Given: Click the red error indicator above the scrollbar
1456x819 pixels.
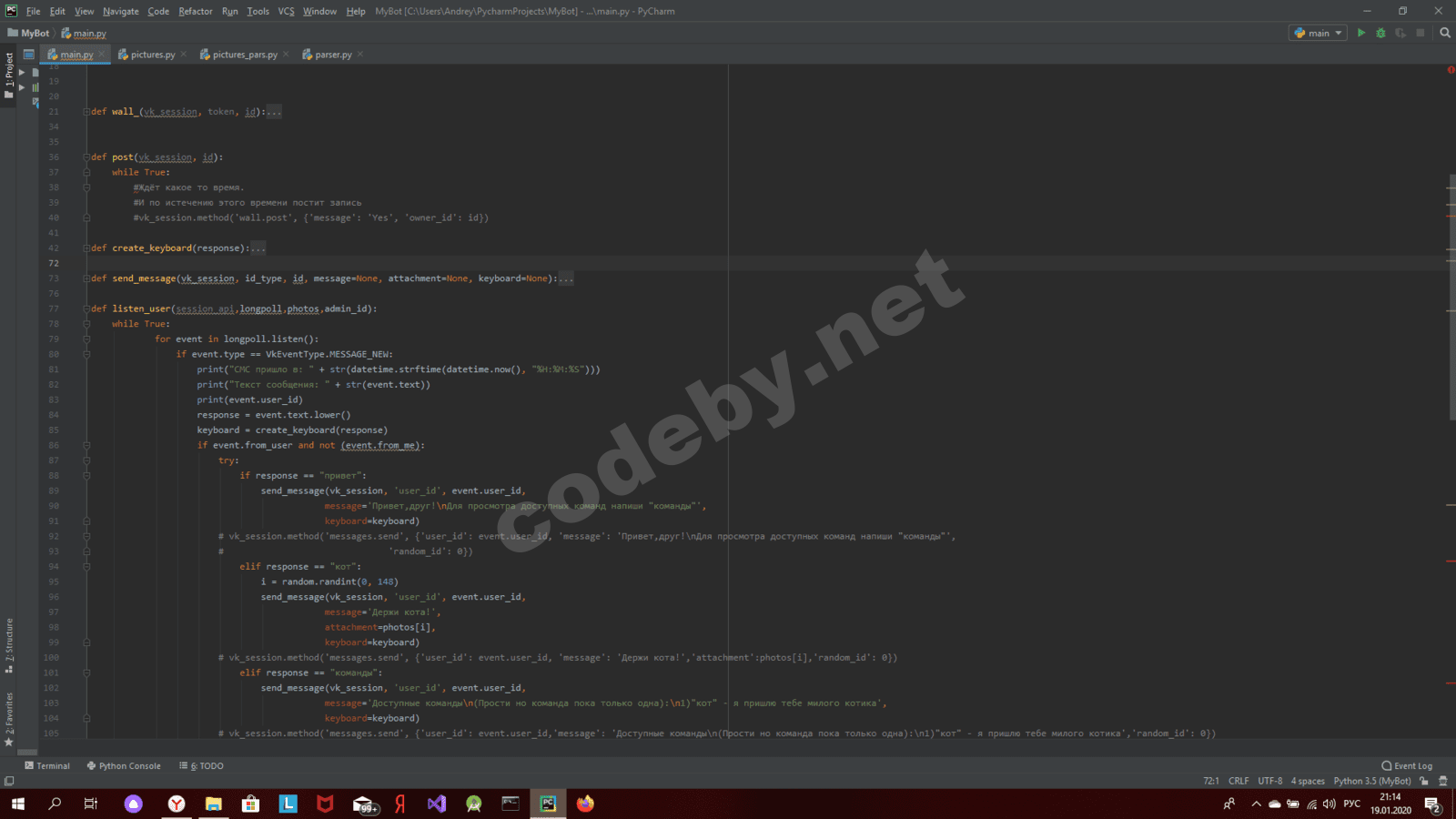Looking at the screenshot, I should (x=1451, y=70).
